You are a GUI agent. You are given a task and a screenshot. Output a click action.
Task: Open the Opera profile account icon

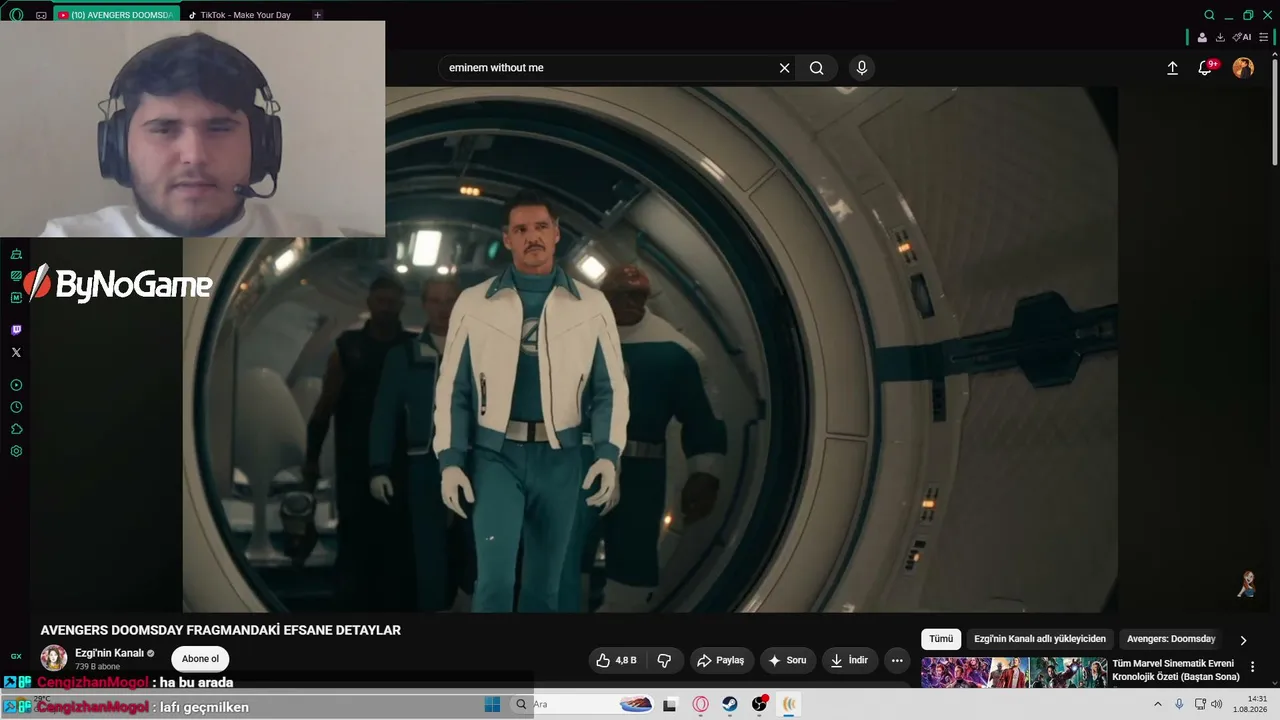point(1202,37)
